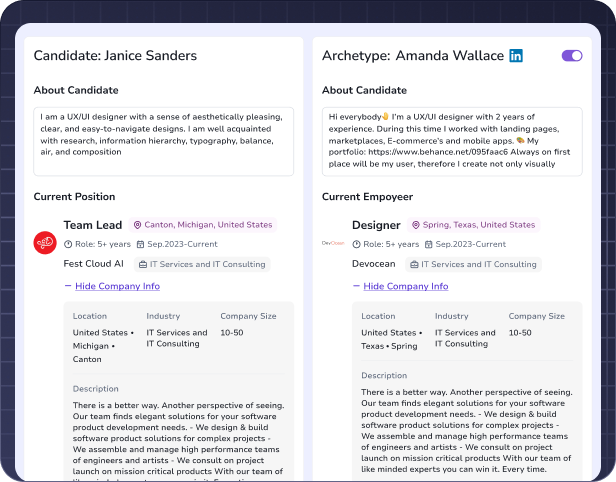Screen dimensions: 616x482
Task: Select the Canton, Michigan, United States tag
Action: (203, 225)
